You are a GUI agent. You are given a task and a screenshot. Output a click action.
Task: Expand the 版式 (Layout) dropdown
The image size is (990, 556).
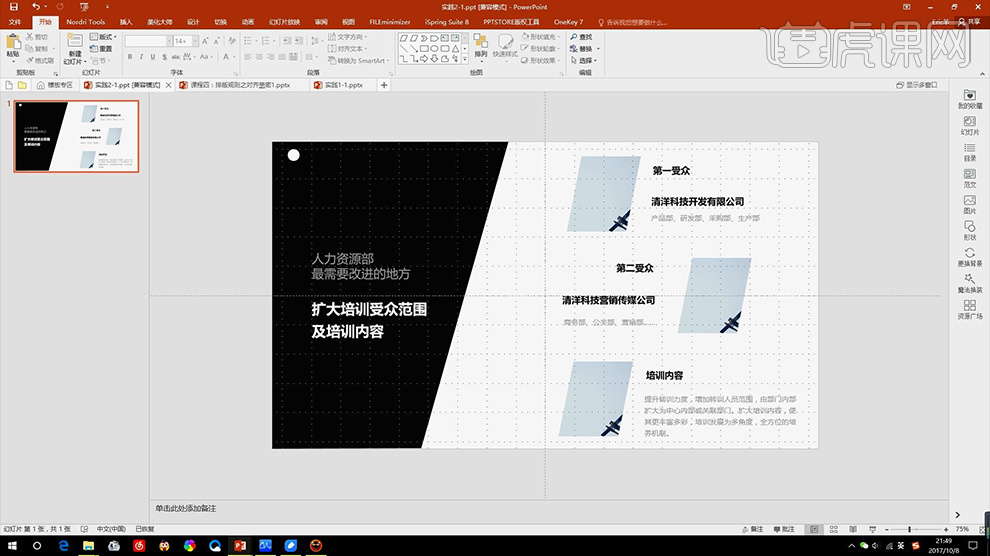(x=104, y=37)
